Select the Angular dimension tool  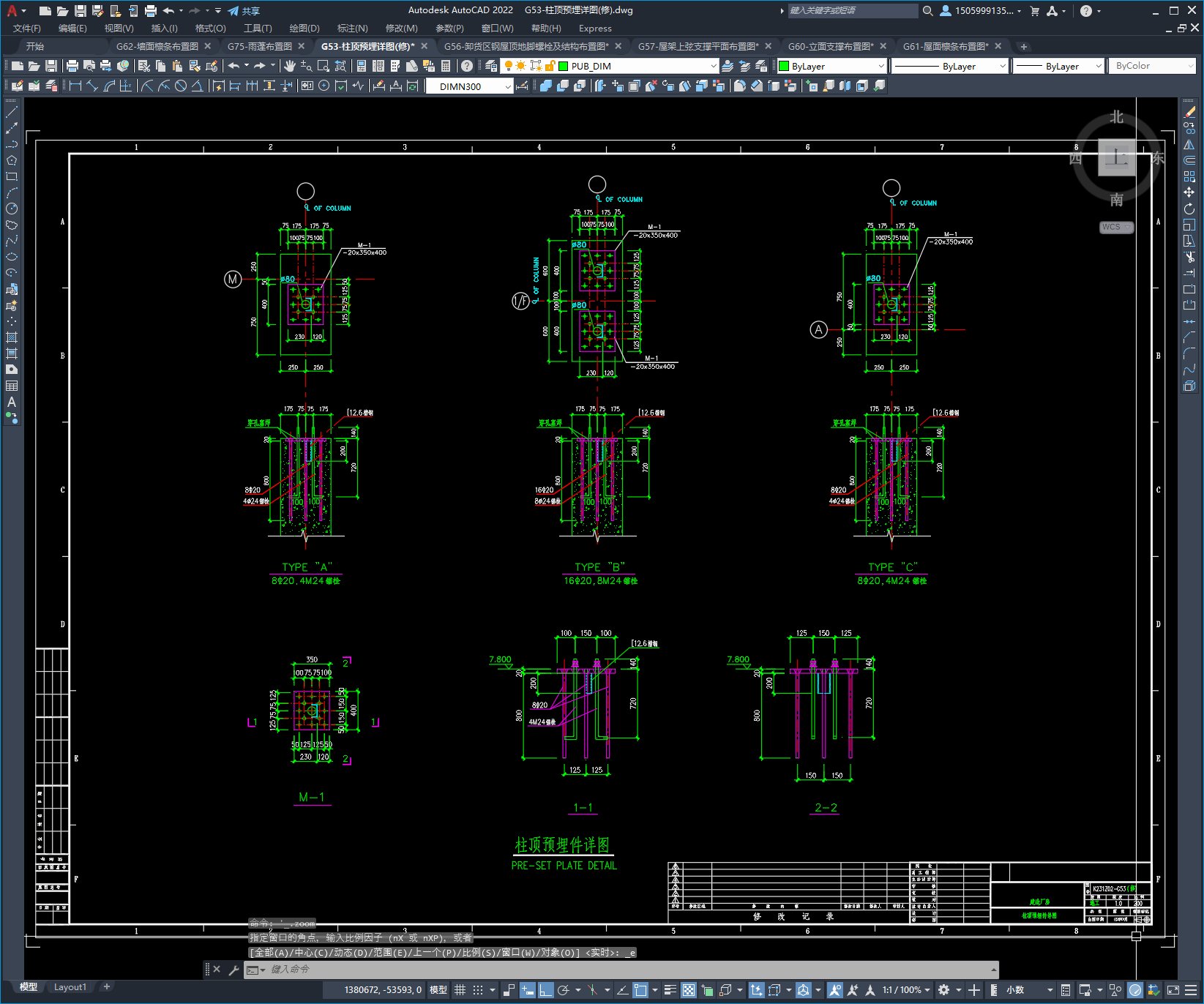[197, 86]
